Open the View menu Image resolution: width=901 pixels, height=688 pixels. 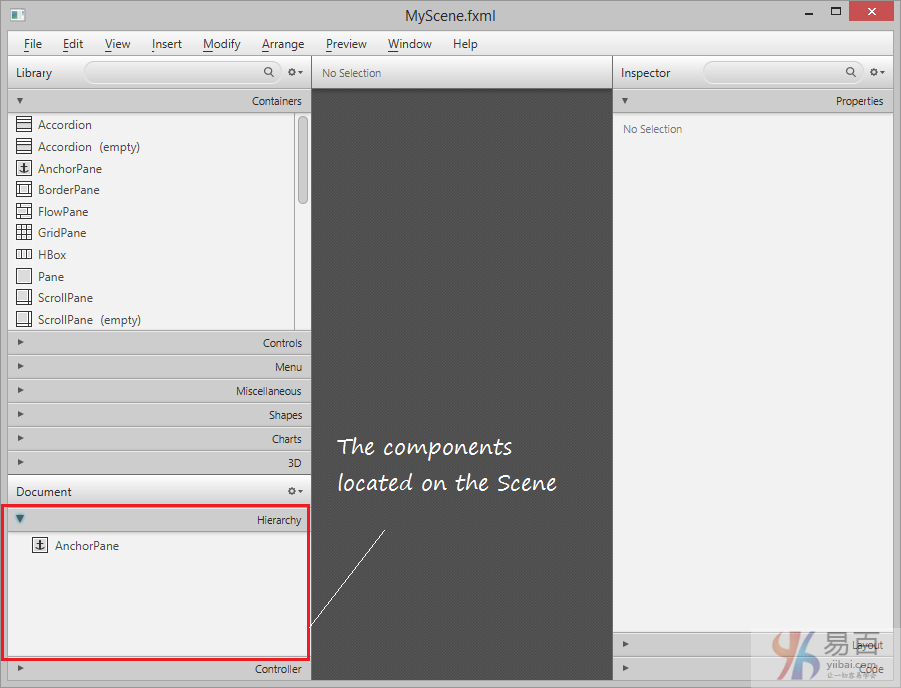[x=117, y=44]
